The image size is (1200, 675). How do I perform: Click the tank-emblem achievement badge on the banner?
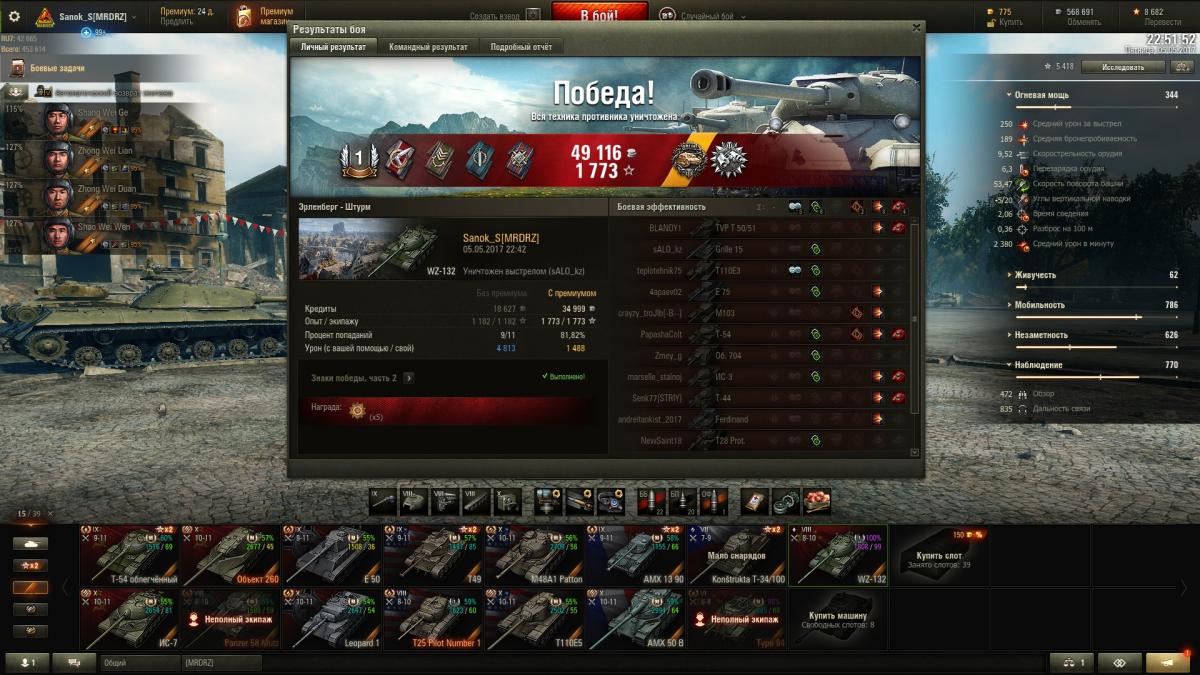[687, 159]
